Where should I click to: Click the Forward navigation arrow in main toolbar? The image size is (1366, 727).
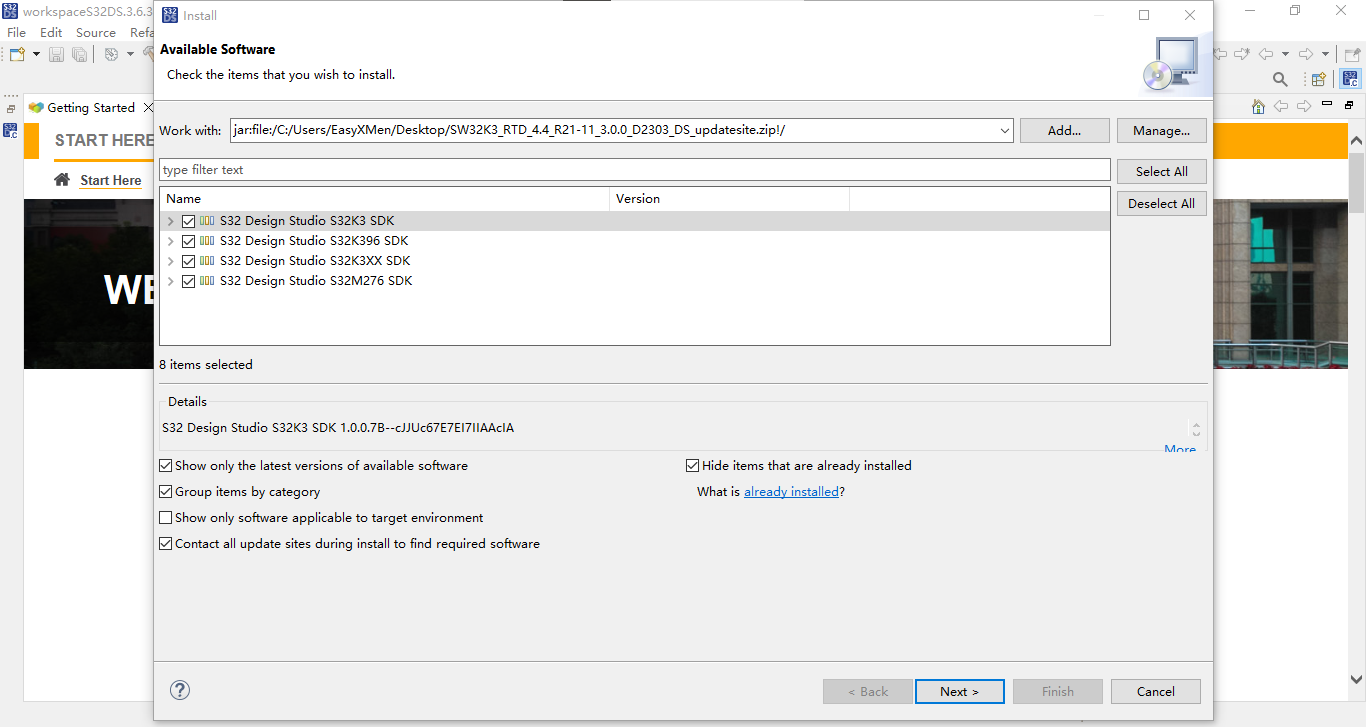point(1306,54)
